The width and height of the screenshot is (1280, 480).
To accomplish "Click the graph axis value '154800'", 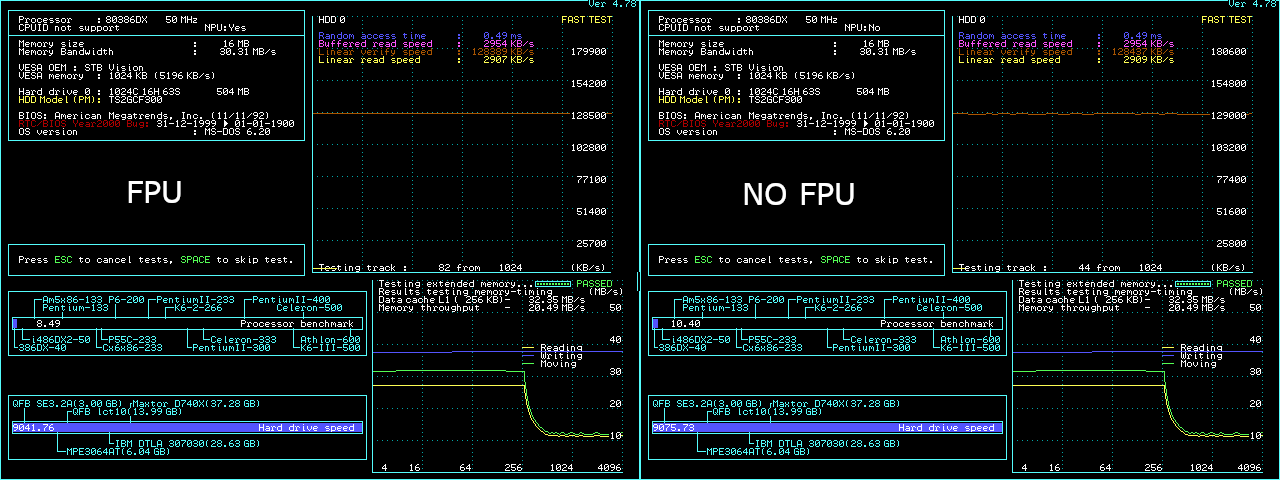I will (1229, 84).
